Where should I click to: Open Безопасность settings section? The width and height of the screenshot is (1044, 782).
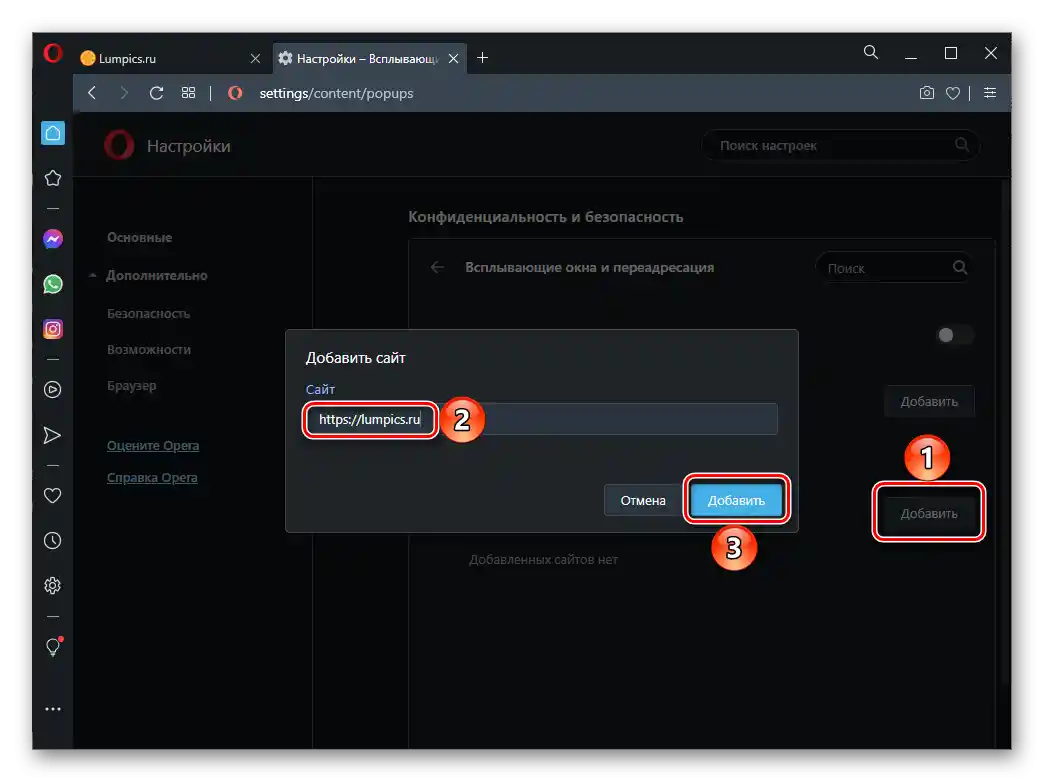[x=148, y=314]
